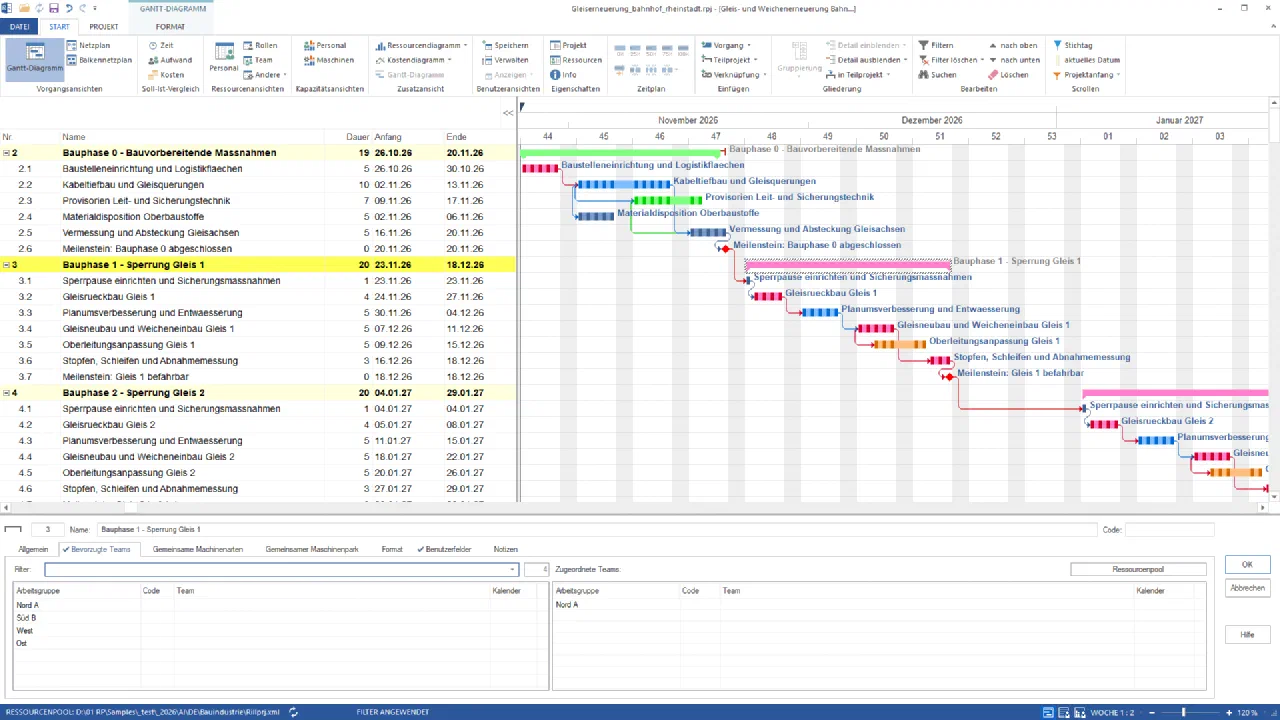
Task: Open the Benutzerfelder tab
Action: [444, 549]
